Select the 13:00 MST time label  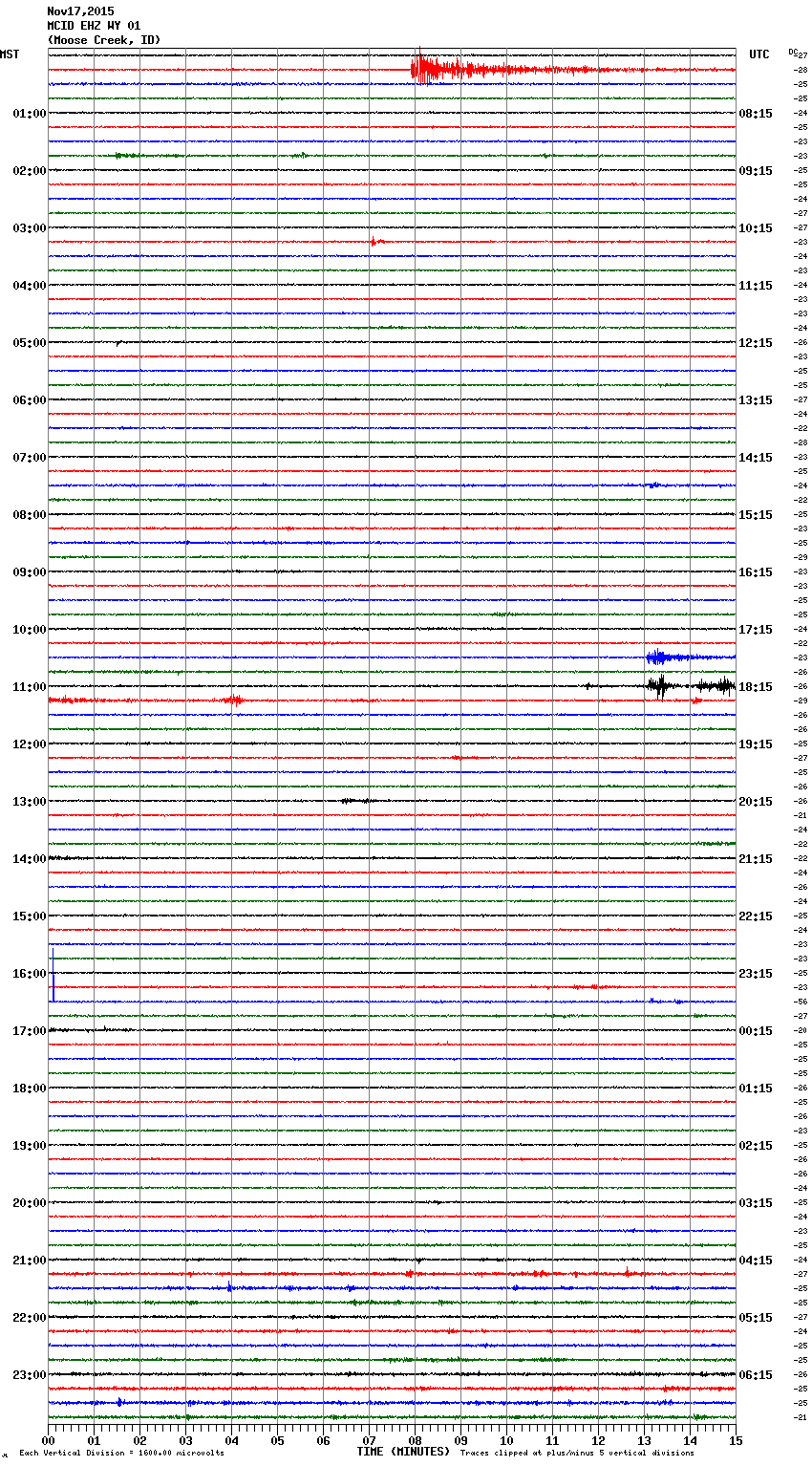coord(30,802)
